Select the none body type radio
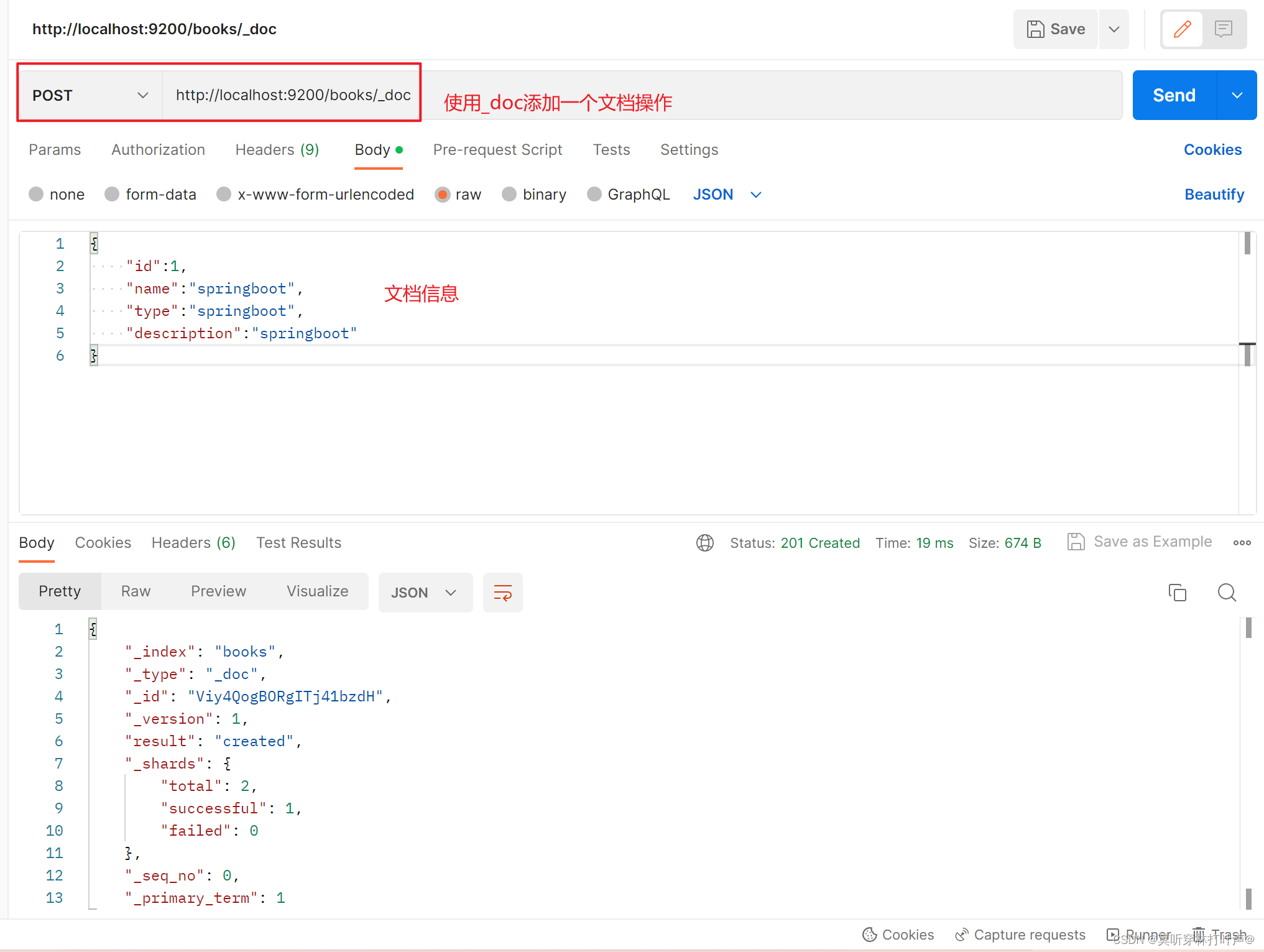Screen dimensions: 1264x952 click(36, 195)
